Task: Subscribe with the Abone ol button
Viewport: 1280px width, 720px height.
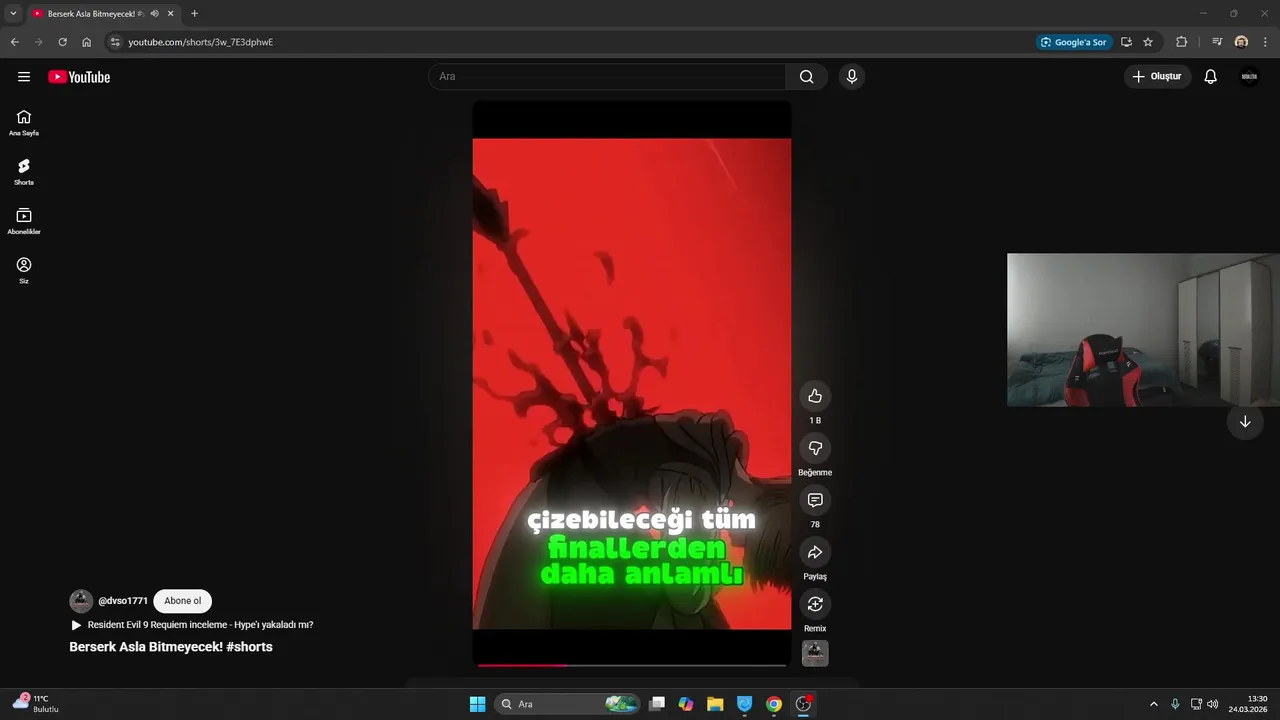Action: (183, 601)
